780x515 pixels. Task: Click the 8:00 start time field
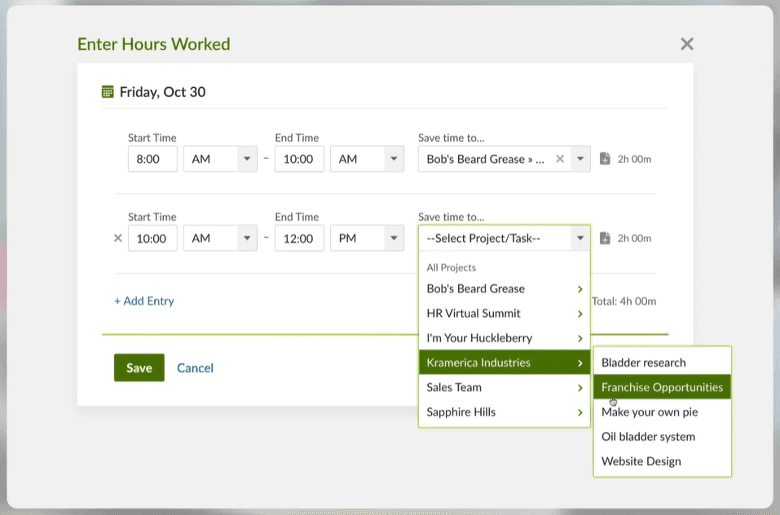[x=152, y=159]
